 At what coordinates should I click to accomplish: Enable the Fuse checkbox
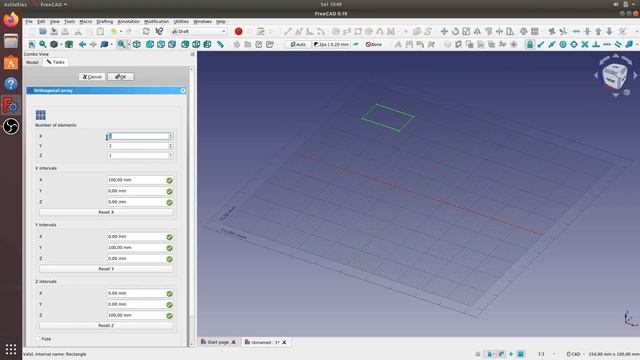coord(38,339)
